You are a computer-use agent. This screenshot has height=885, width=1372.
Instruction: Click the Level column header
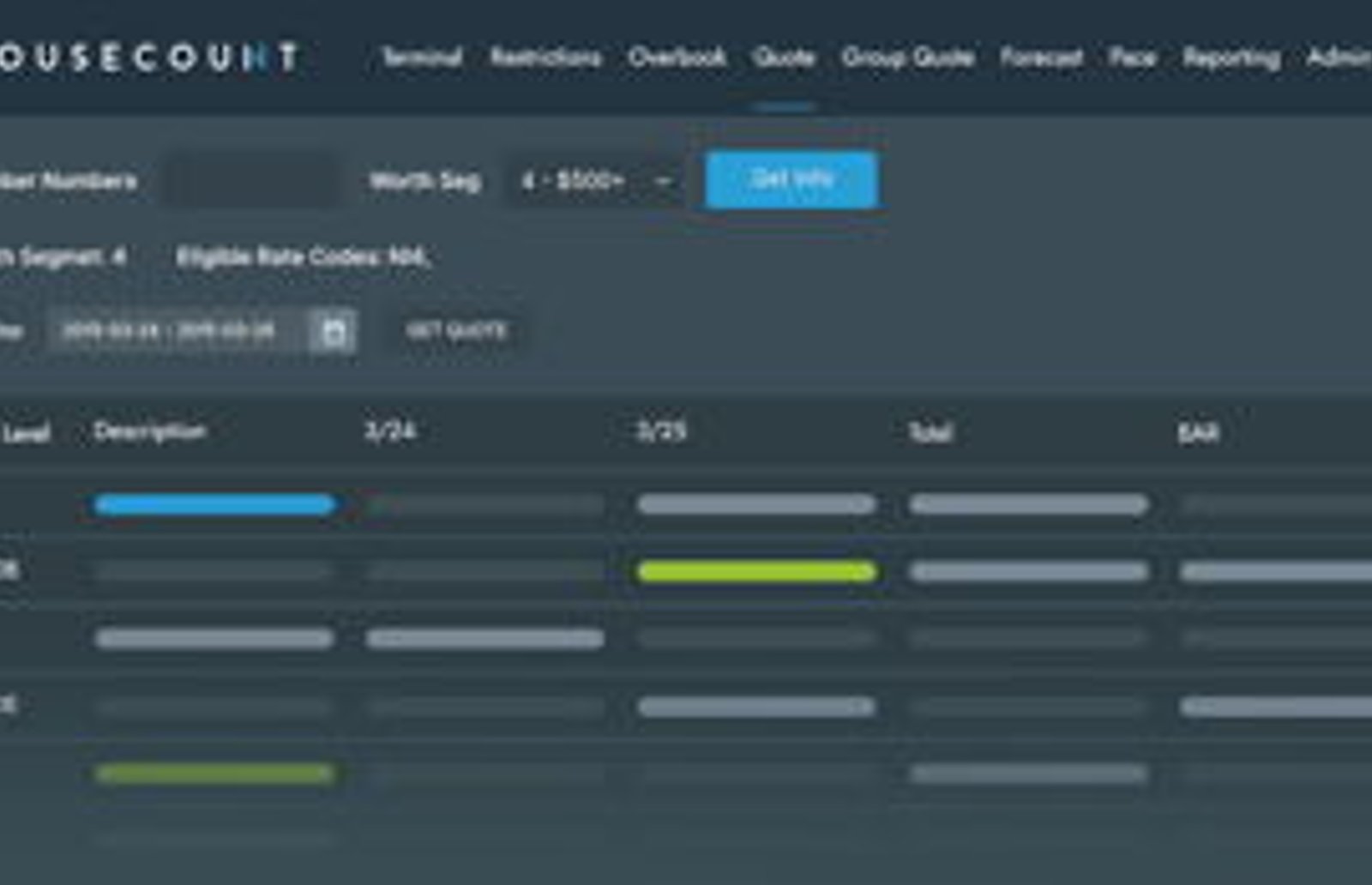click(26, 433)
